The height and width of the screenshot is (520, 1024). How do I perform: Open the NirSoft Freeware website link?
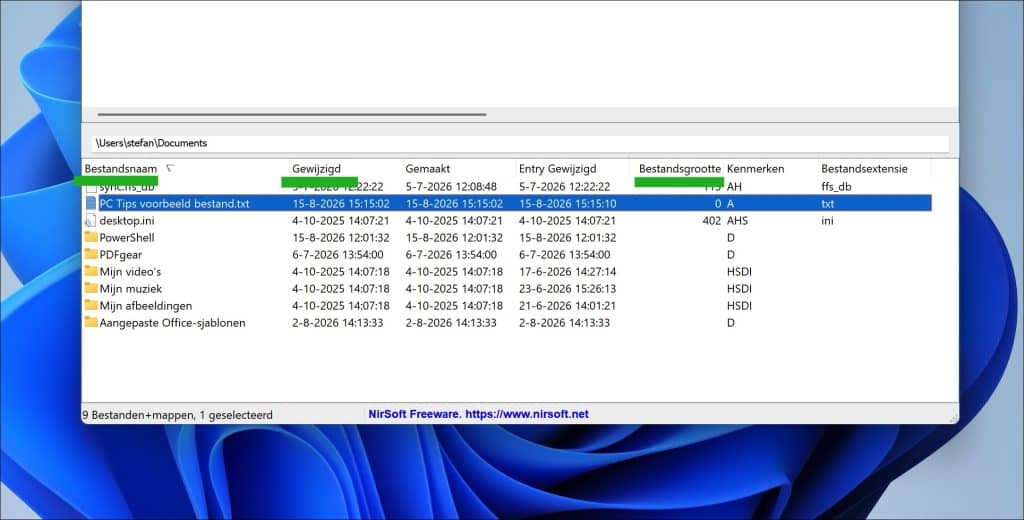tap(479, 414)
